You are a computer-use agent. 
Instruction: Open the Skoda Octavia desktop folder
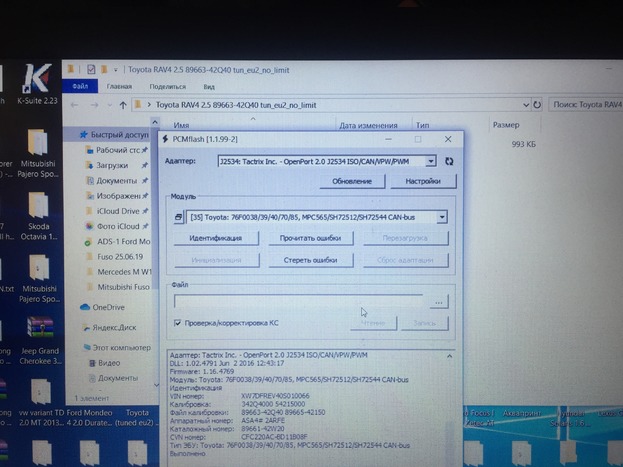click(38, 217)
